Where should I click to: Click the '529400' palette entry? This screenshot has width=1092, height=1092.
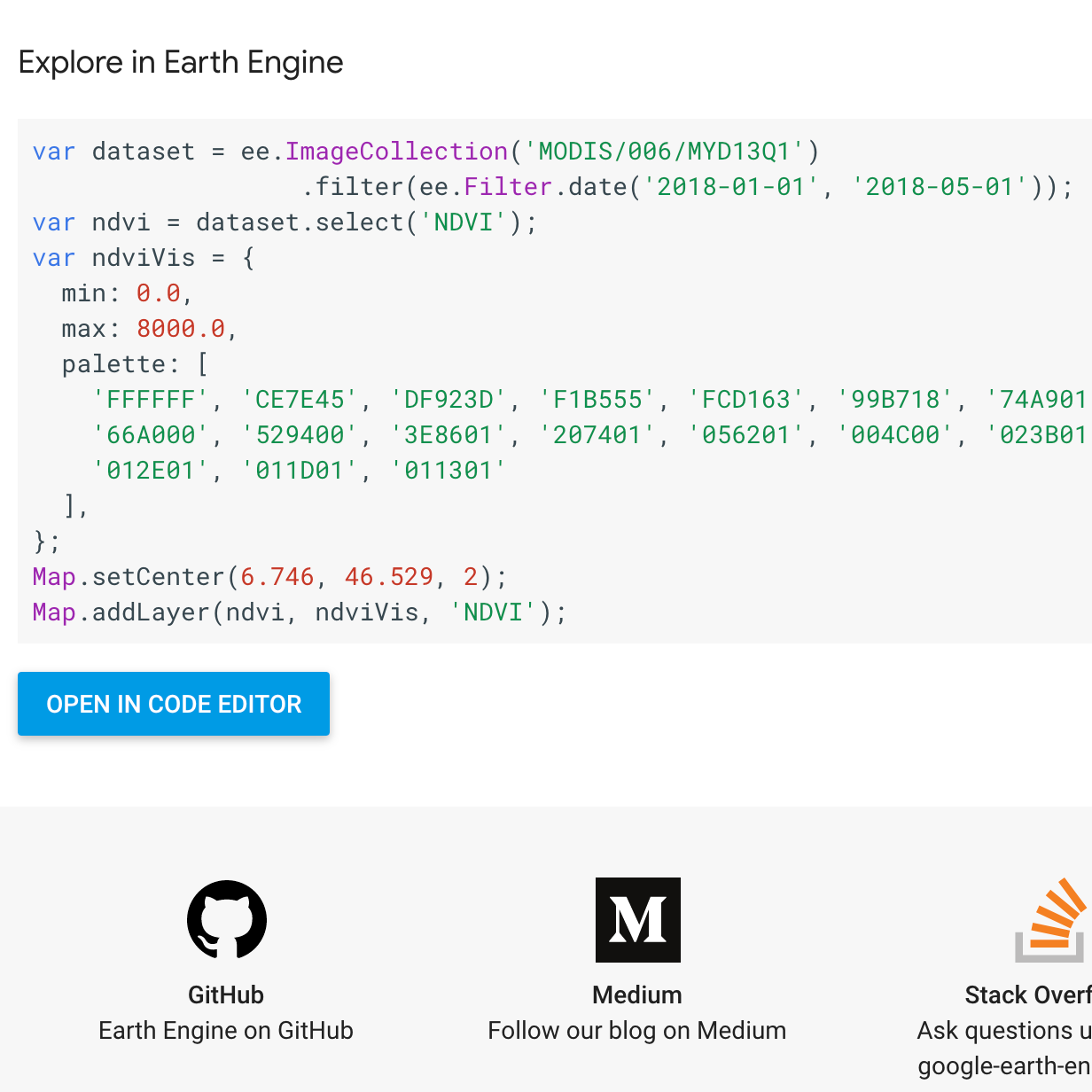click(x=300, y=435)
